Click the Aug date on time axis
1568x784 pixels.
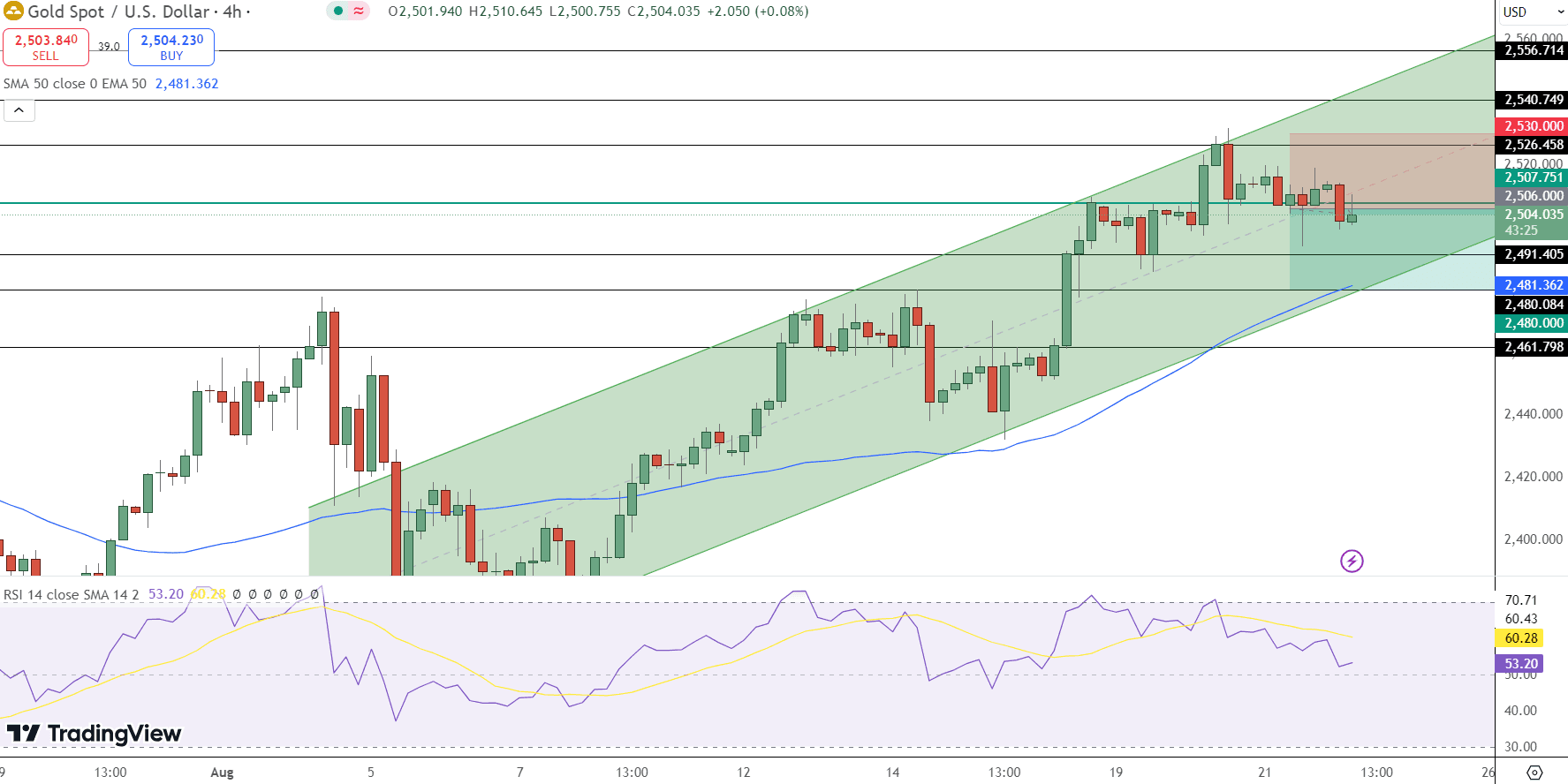coord(222,773)
